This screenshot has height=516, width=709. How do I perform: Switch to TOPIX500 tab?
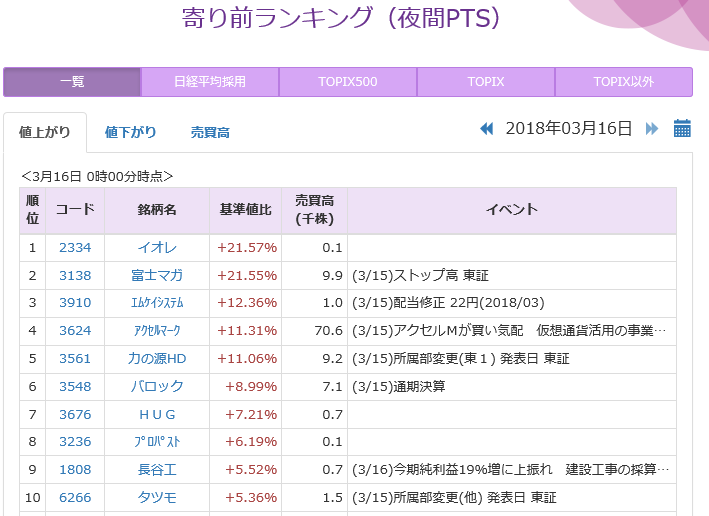348,82
